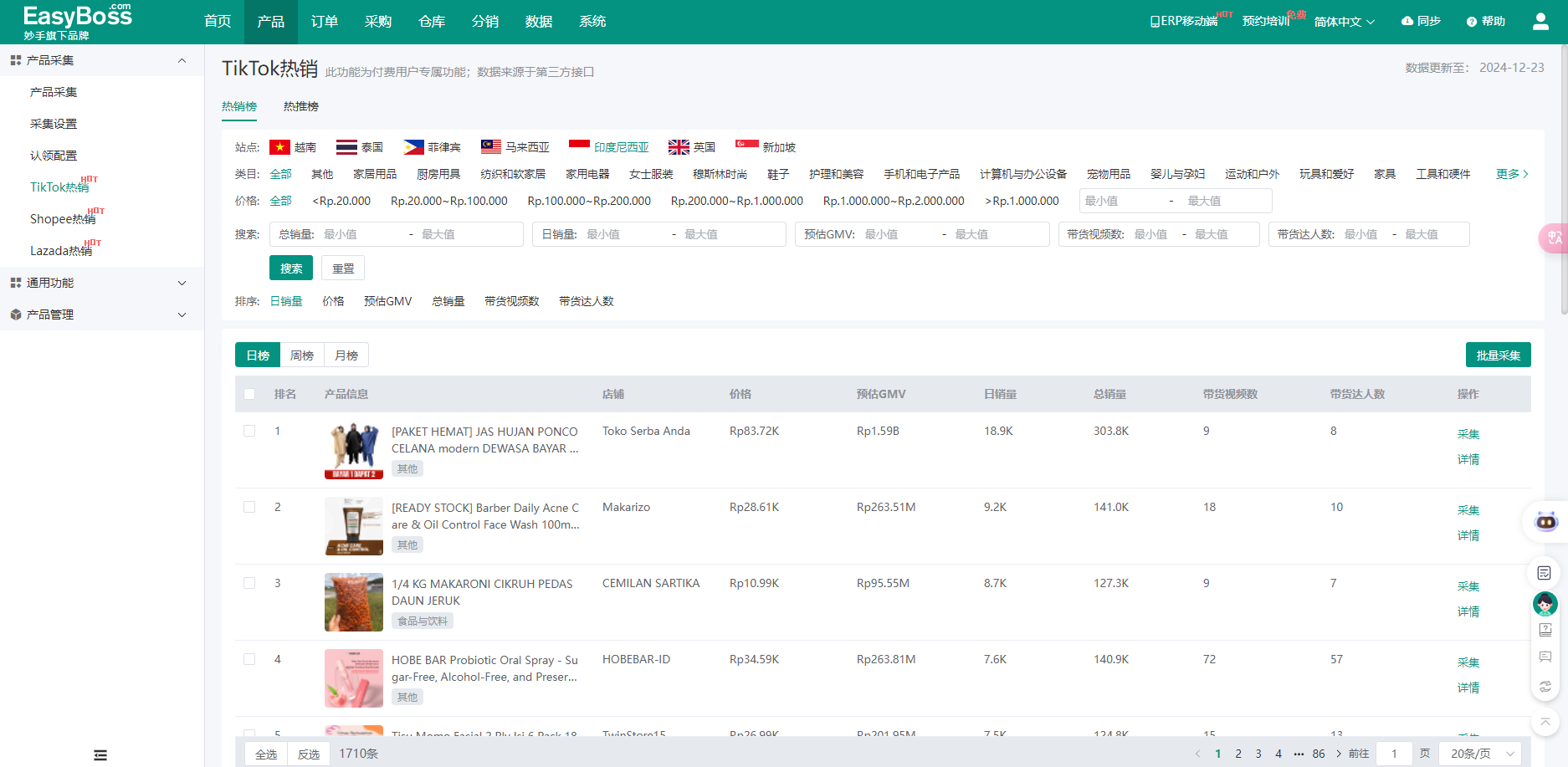1568x767 pixels.
Task: Open 采集设置 in the sidebar
Action: pyautogui.click(x=54, y=124)
